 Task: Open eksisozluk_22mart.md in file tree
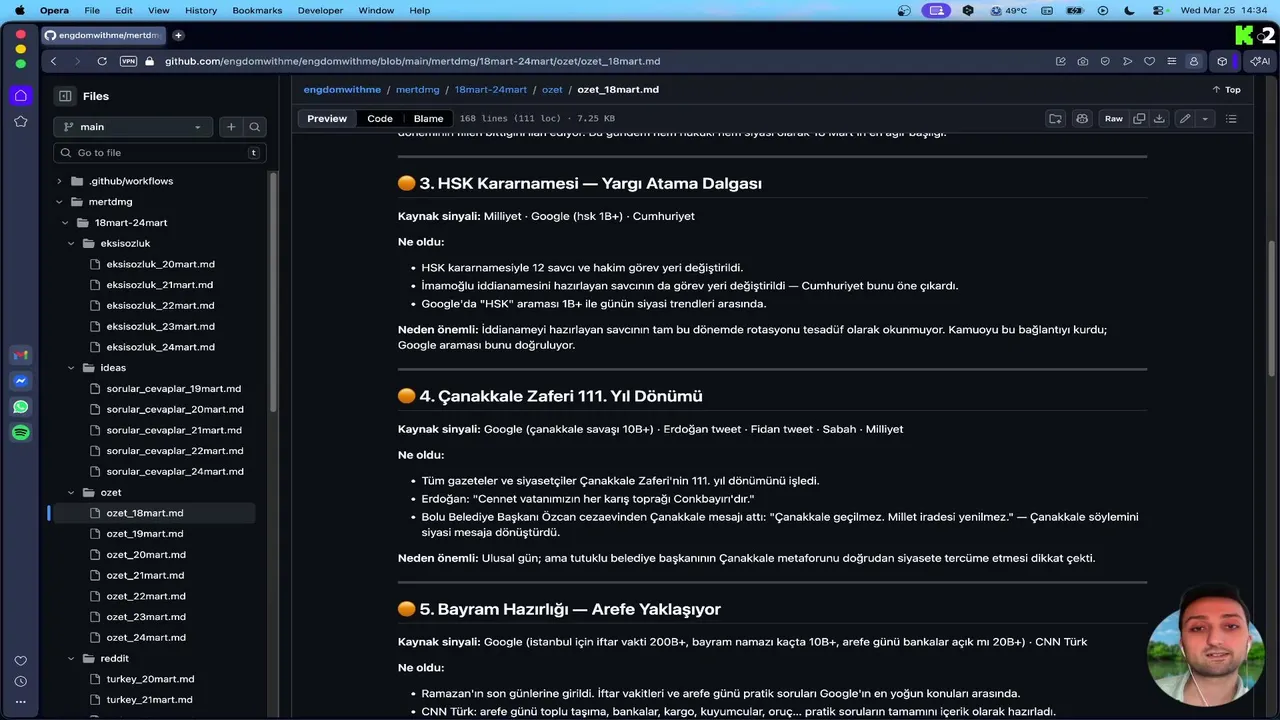[160, 306]
